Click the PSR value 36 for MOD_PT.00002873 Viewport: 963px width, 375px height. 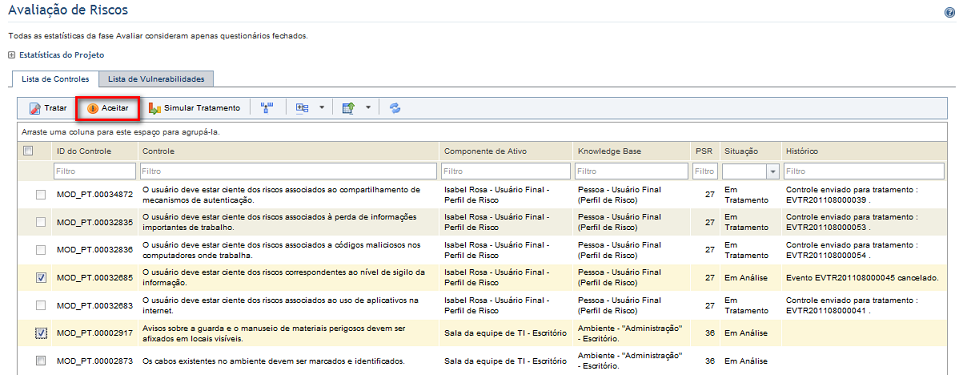(709, 361)
